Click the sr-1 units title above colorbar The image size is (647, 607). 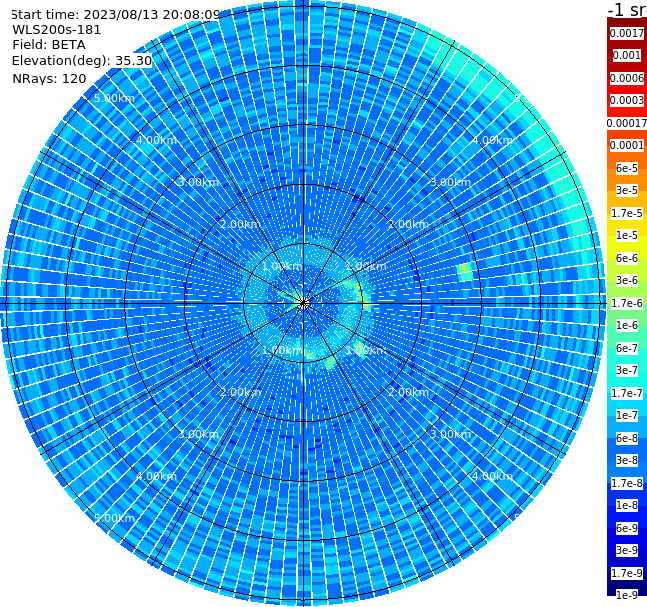tap(627, 9)
